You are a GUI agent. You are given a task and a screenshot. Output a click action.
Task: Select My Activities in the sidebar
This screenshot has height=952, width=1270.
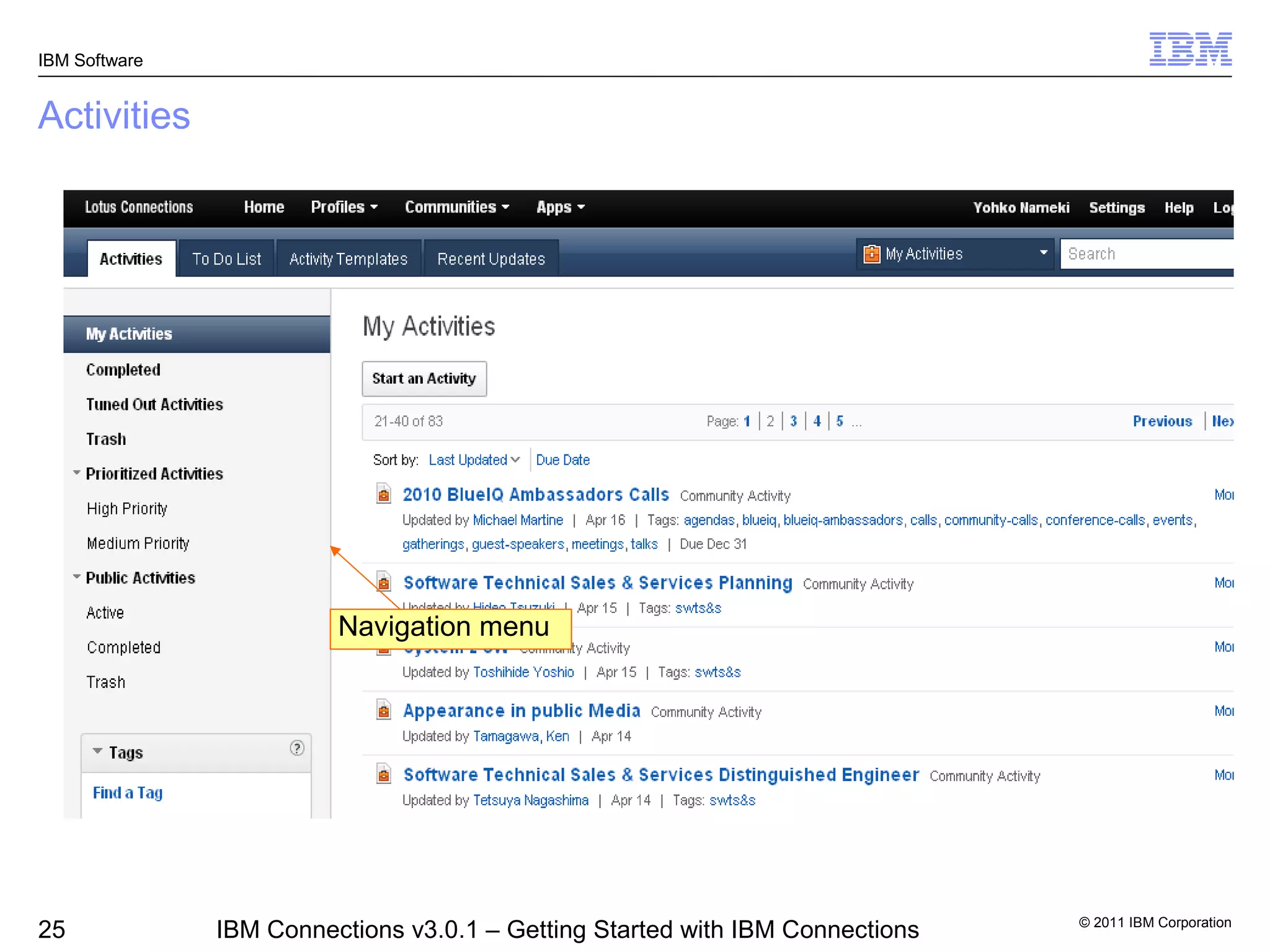(x=197, y=334)
